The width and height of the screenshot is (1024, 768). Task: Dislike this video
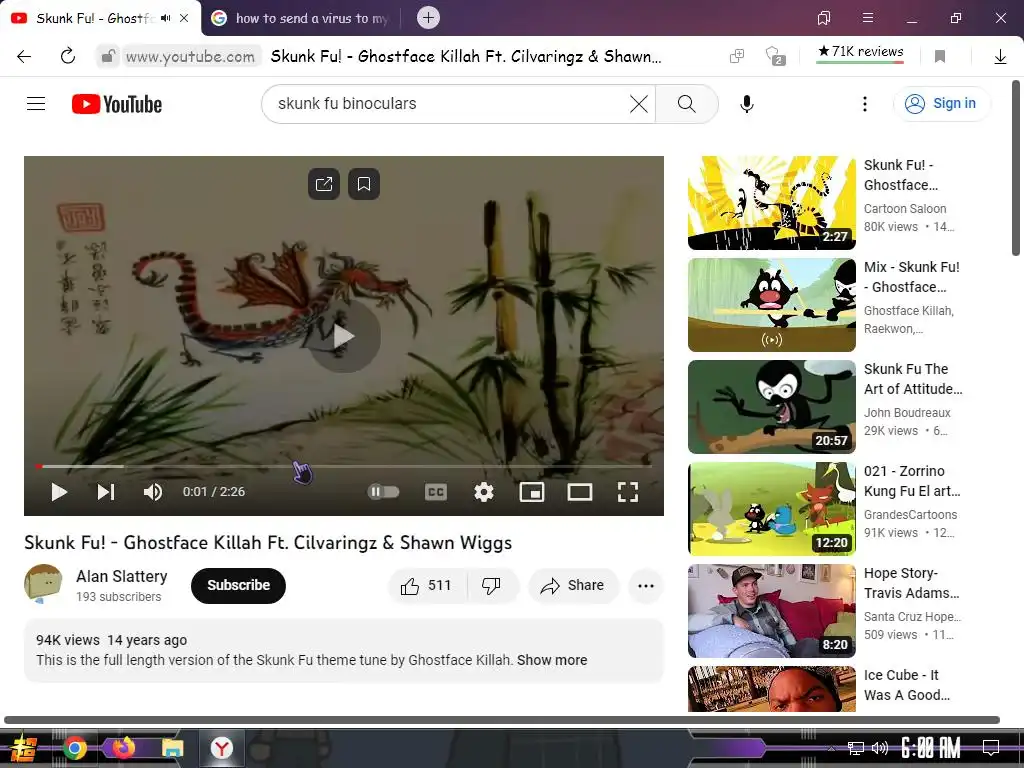pyautogui.click(x=491, y=585)
